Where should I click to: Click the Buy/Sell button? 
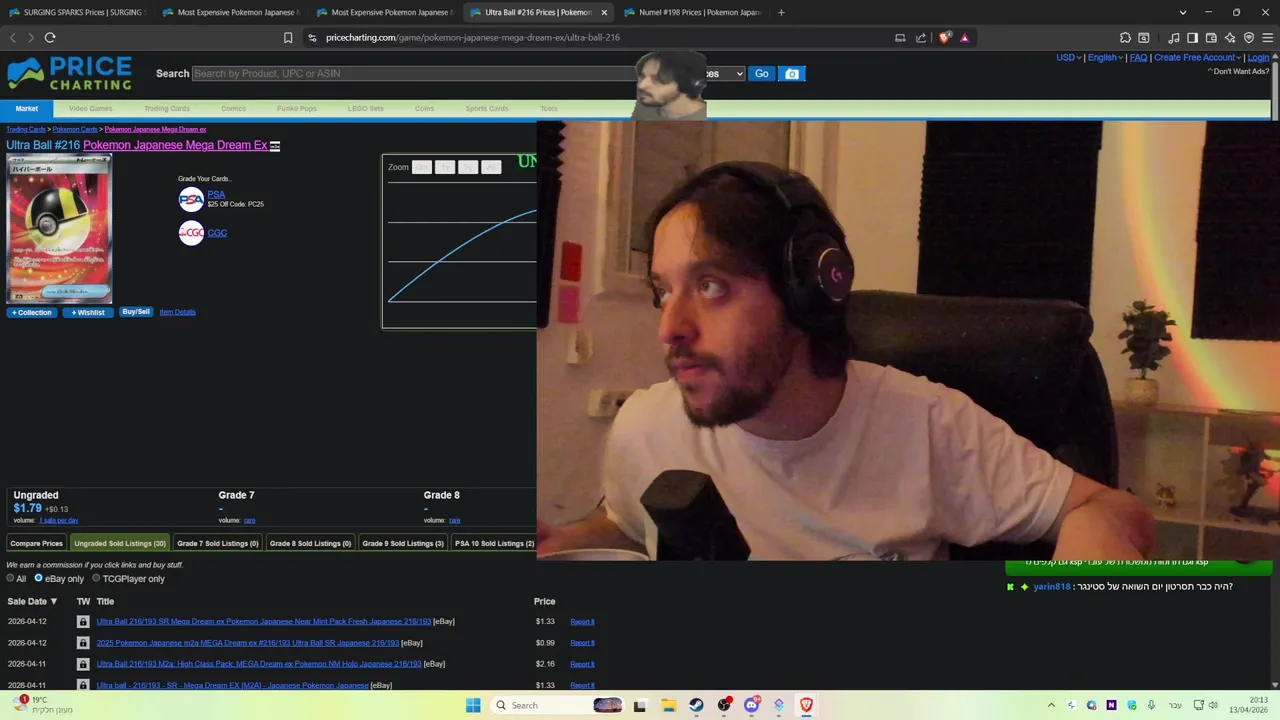pyautogui.click(x=136, y=312)
